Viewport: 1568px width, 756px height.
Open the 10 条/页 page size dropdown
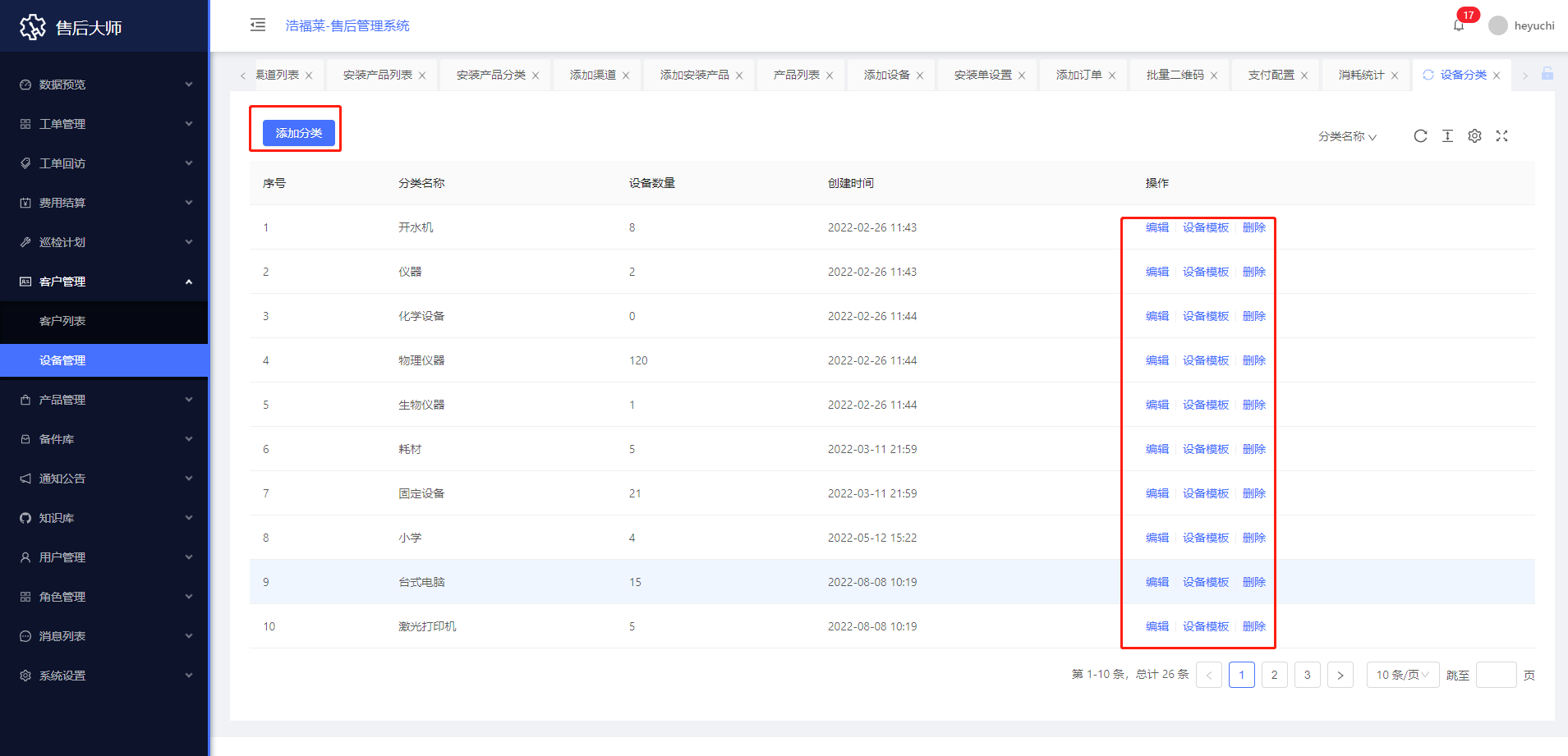(x=1402, y=675)
